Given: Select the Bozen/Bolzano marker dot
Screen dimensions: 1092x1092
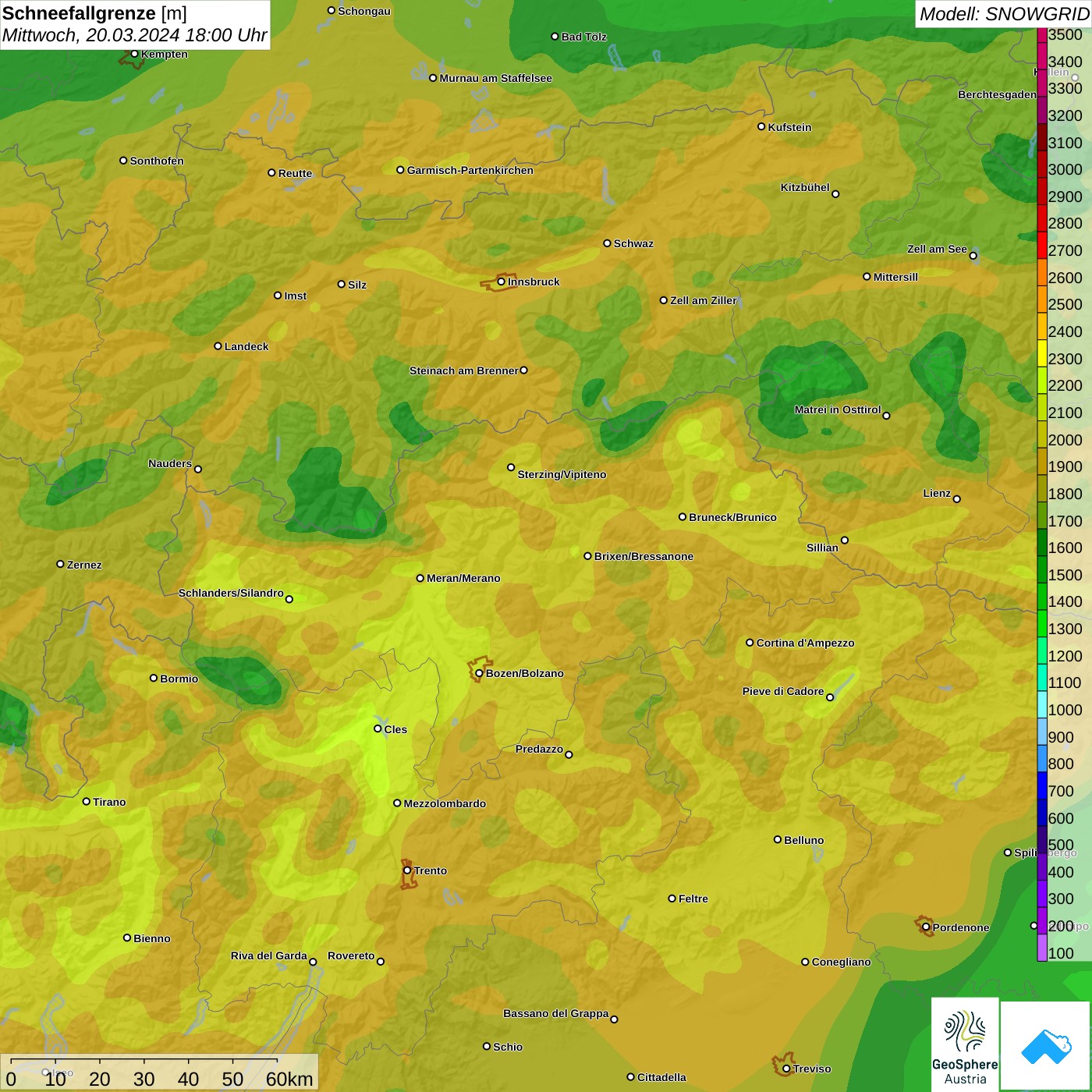Looking at the screenshot, I should [x=479, y=673].
